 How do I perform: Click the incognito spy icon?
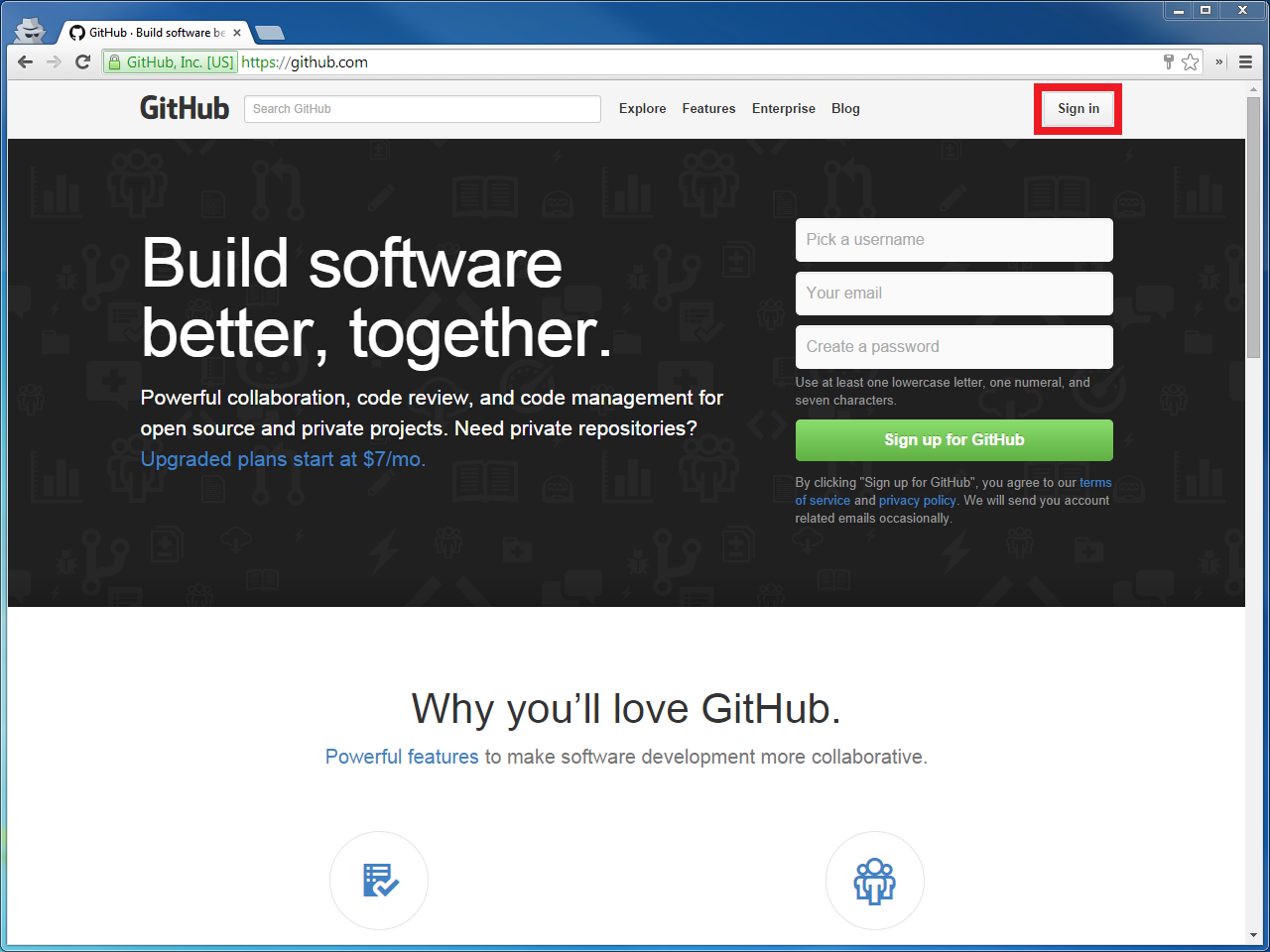[31, 30]
